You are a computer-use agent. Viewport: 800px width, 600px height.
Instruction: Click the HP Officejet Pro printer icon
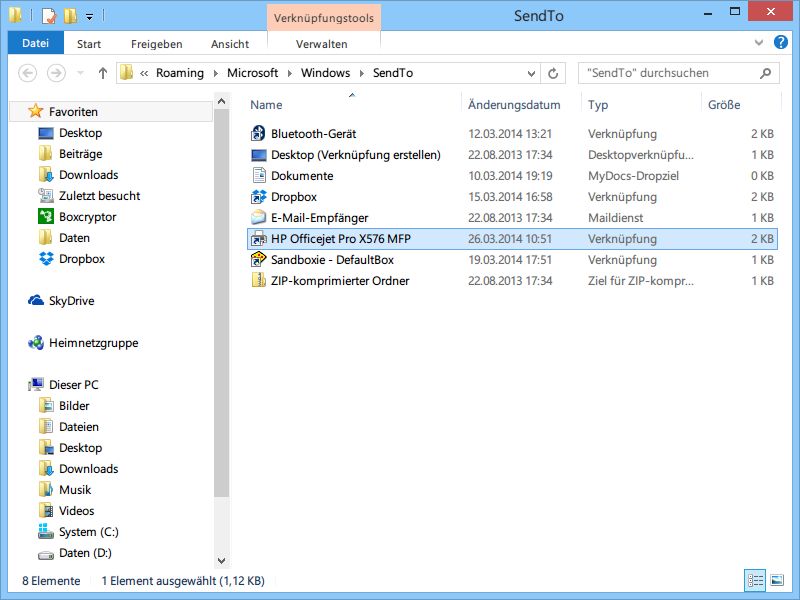coord(258,239)
